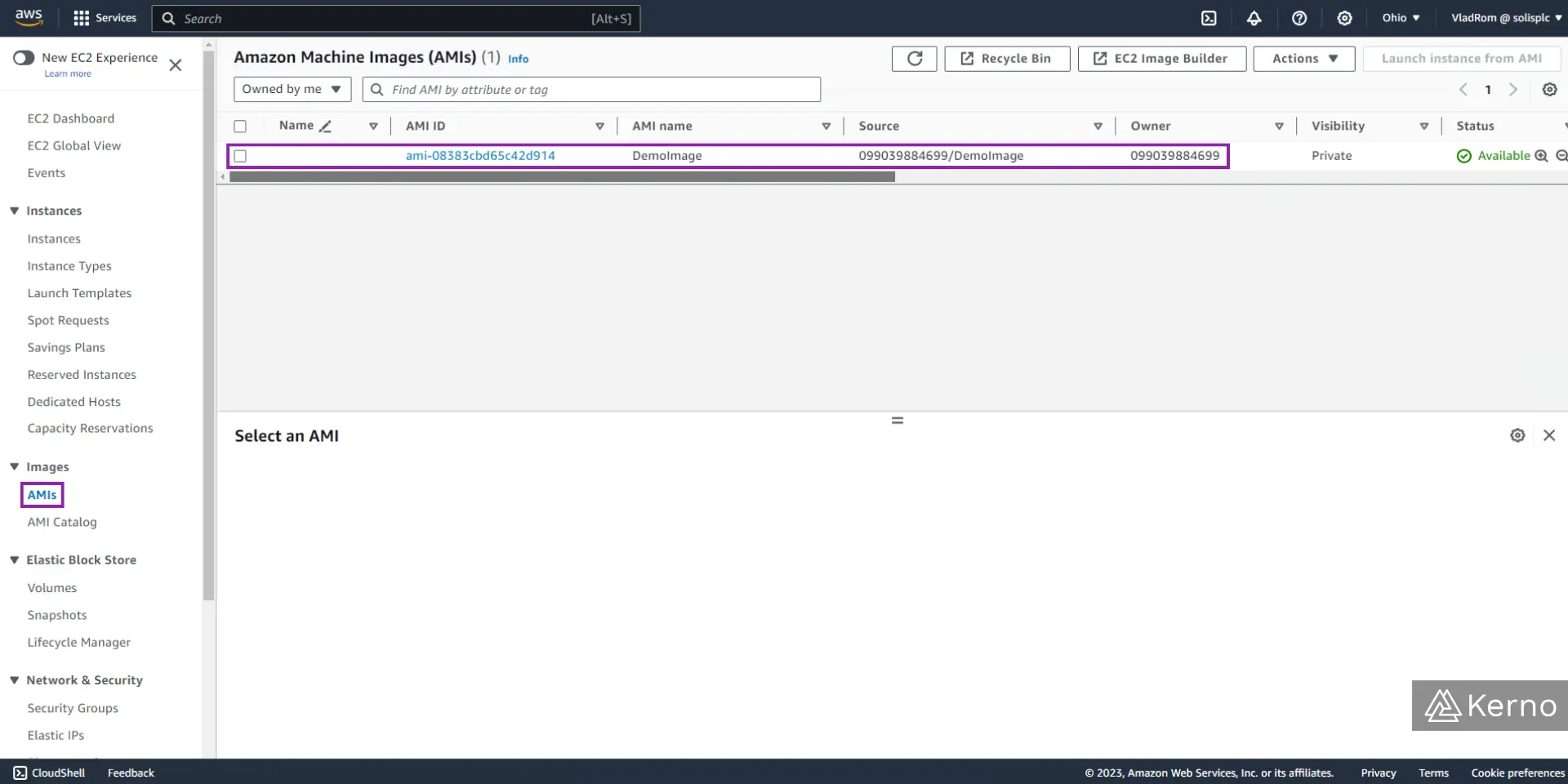Open Cookie preferences
1568x784 pixels.
(1518, 773)
